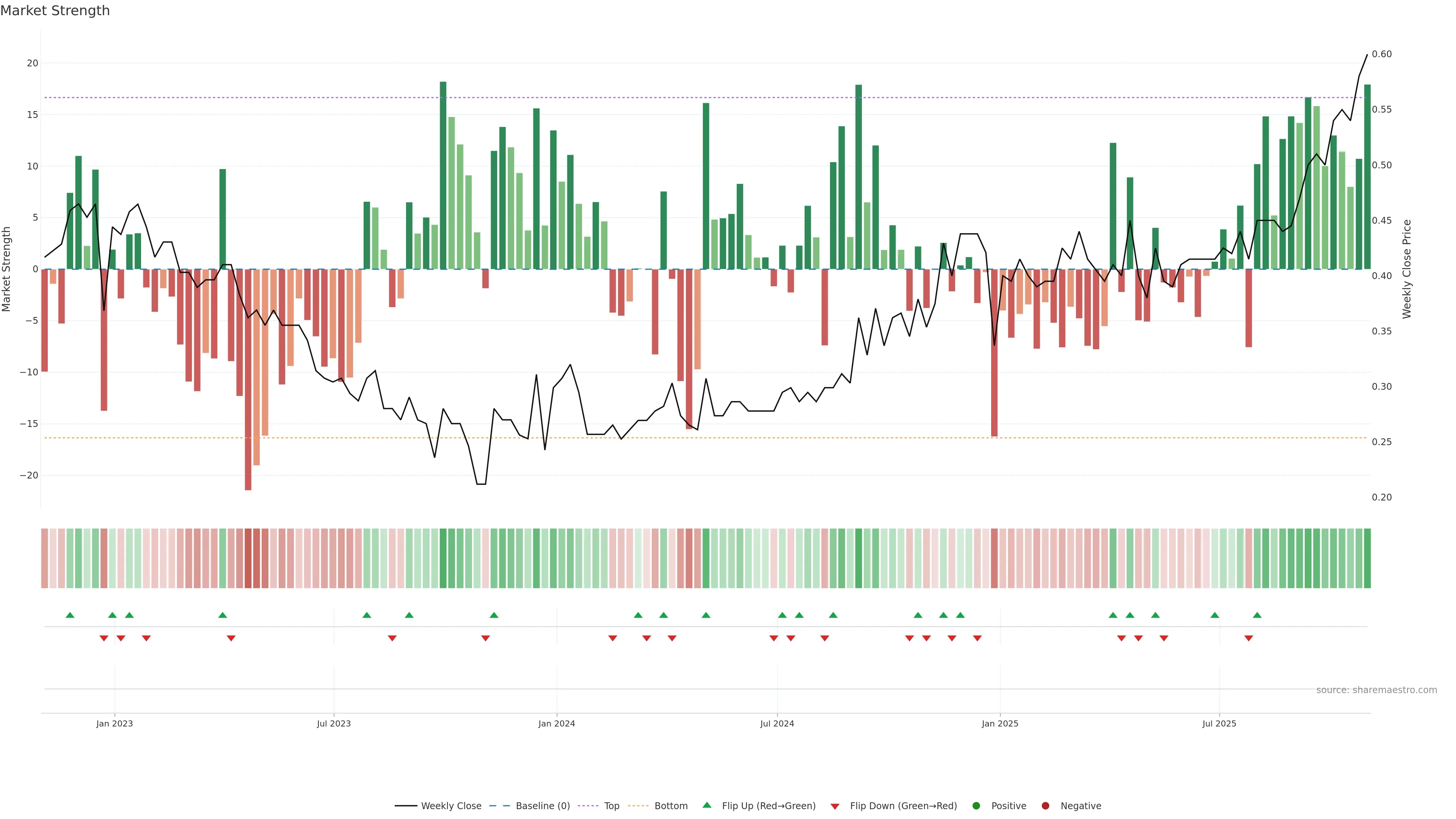Click the leftmost red flip-down triangle marker
The image size is (1456, 819).
click(104, 638)
